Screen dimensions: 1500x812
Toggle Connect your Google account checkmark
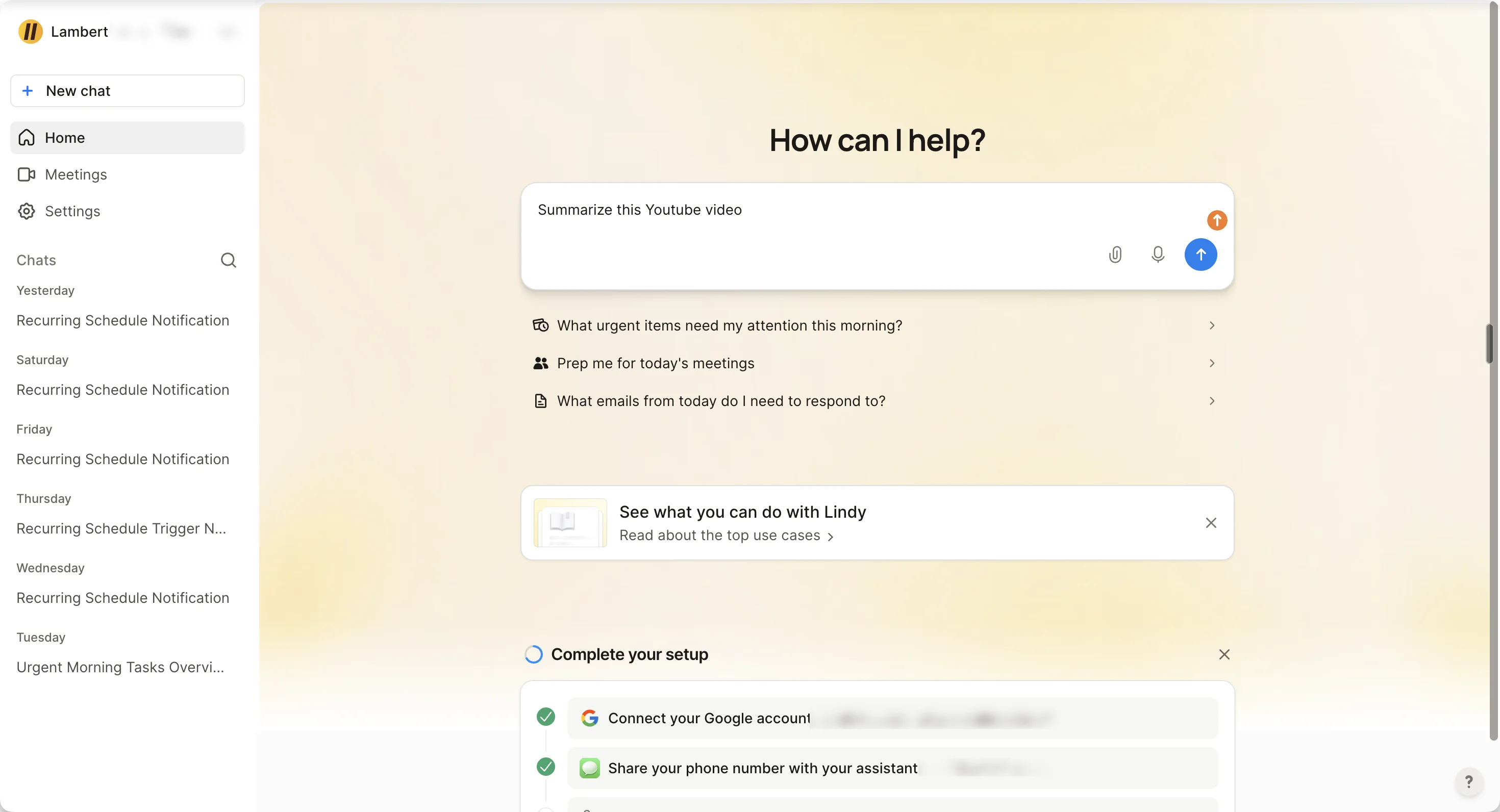tap(545, 717)
